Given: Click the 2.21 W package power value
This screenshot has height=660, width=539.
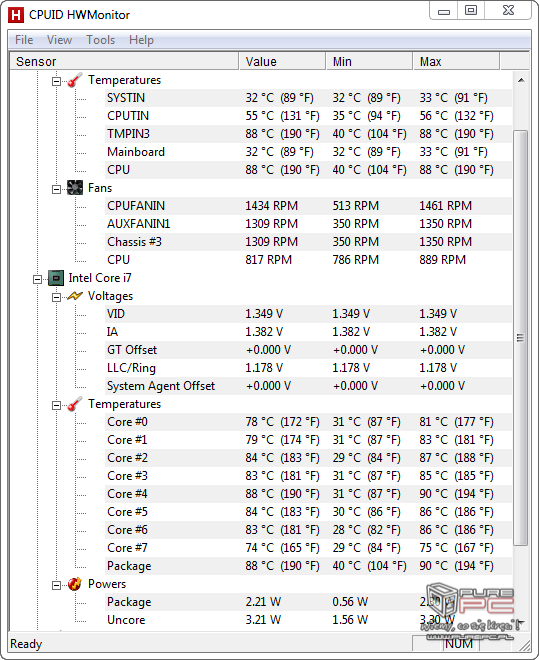Looking at the screenshot, I should (263, 602).
